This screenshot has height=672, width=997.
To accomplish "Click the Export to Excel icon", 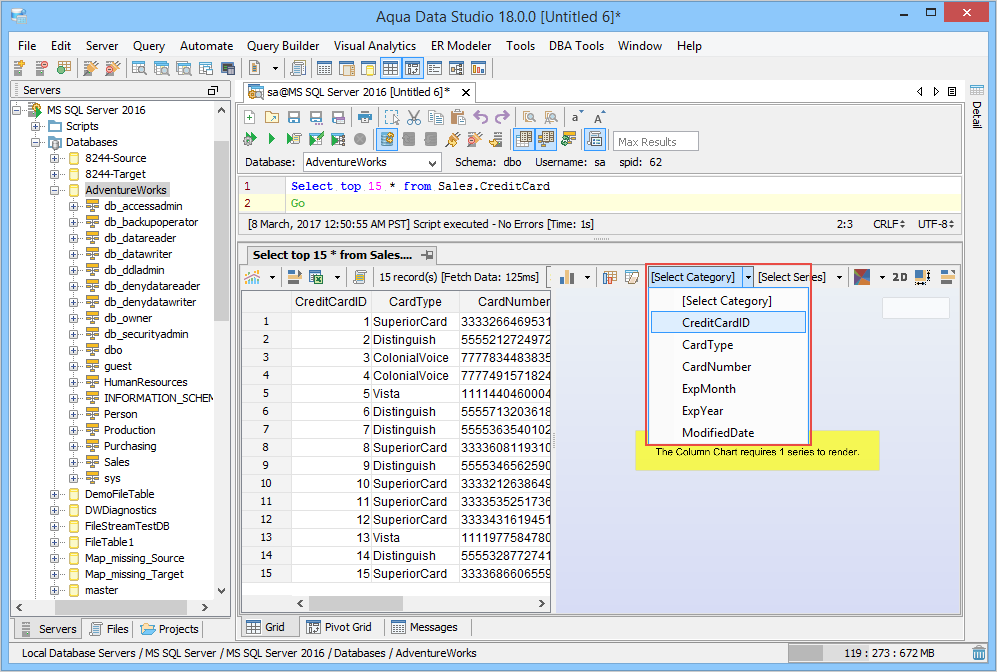I will (316, 277).
